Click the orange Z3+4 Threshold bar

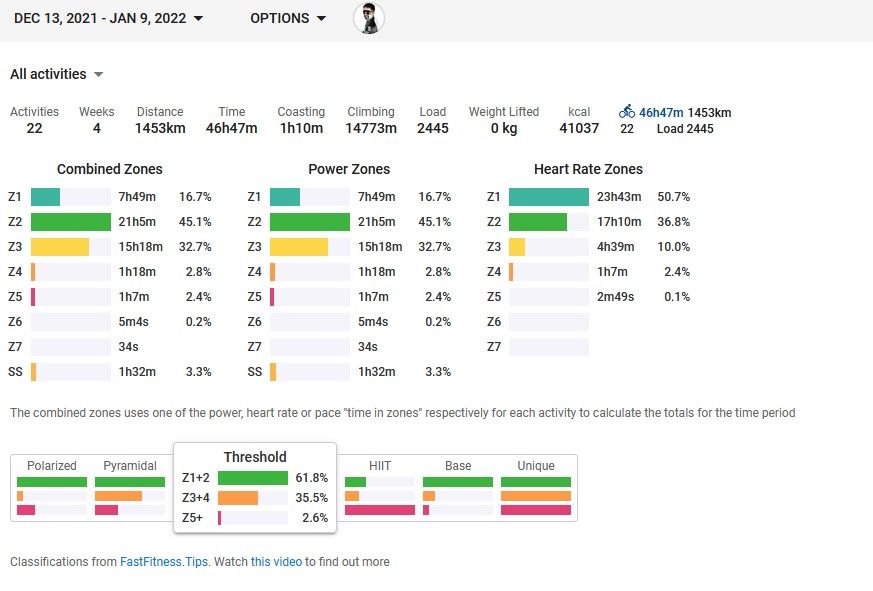coord(238,498)
